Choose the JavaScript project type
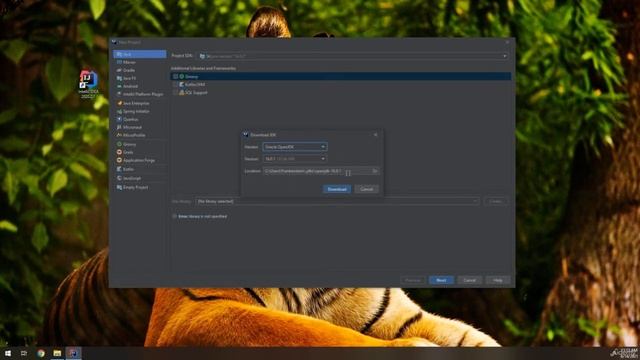The width and height of the screenshot is (640, 360). coord(140,178)
